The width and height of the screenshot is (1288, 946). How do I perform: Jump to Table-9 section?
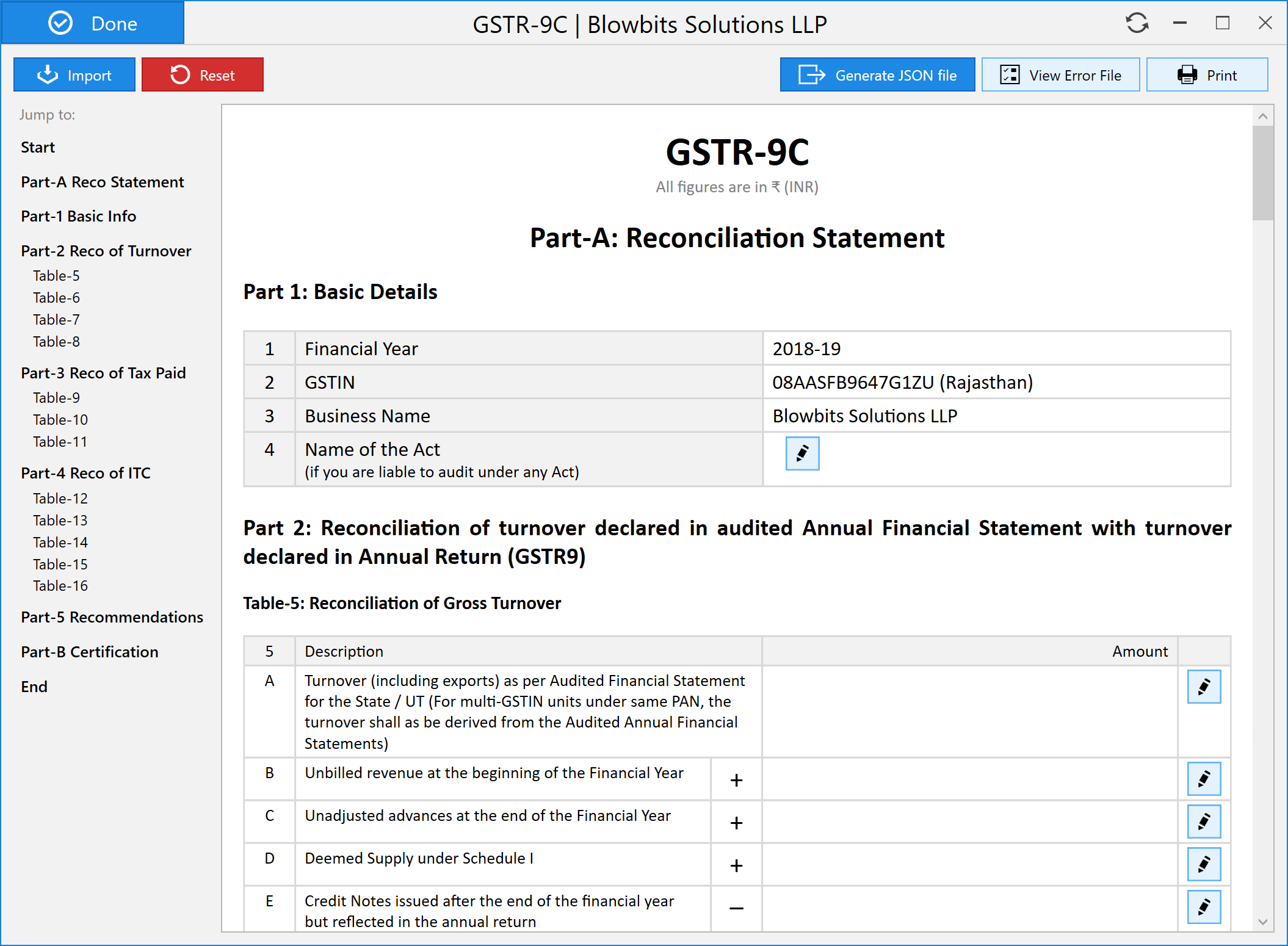coord(56,398)
